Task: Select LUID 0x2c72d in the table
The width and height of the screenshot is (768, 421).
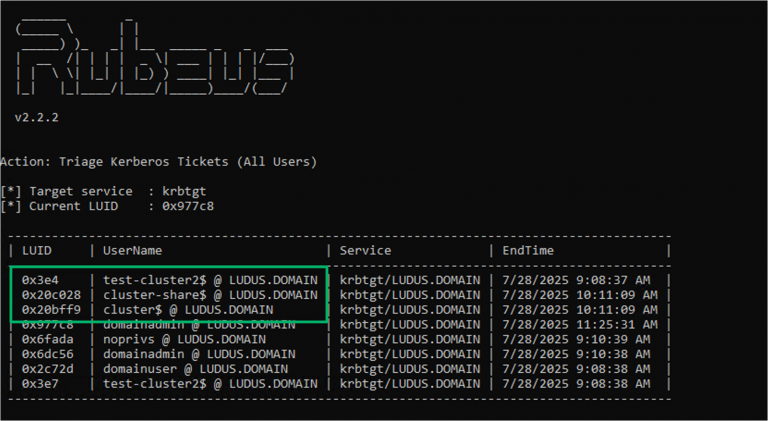Action: [48, 369]
